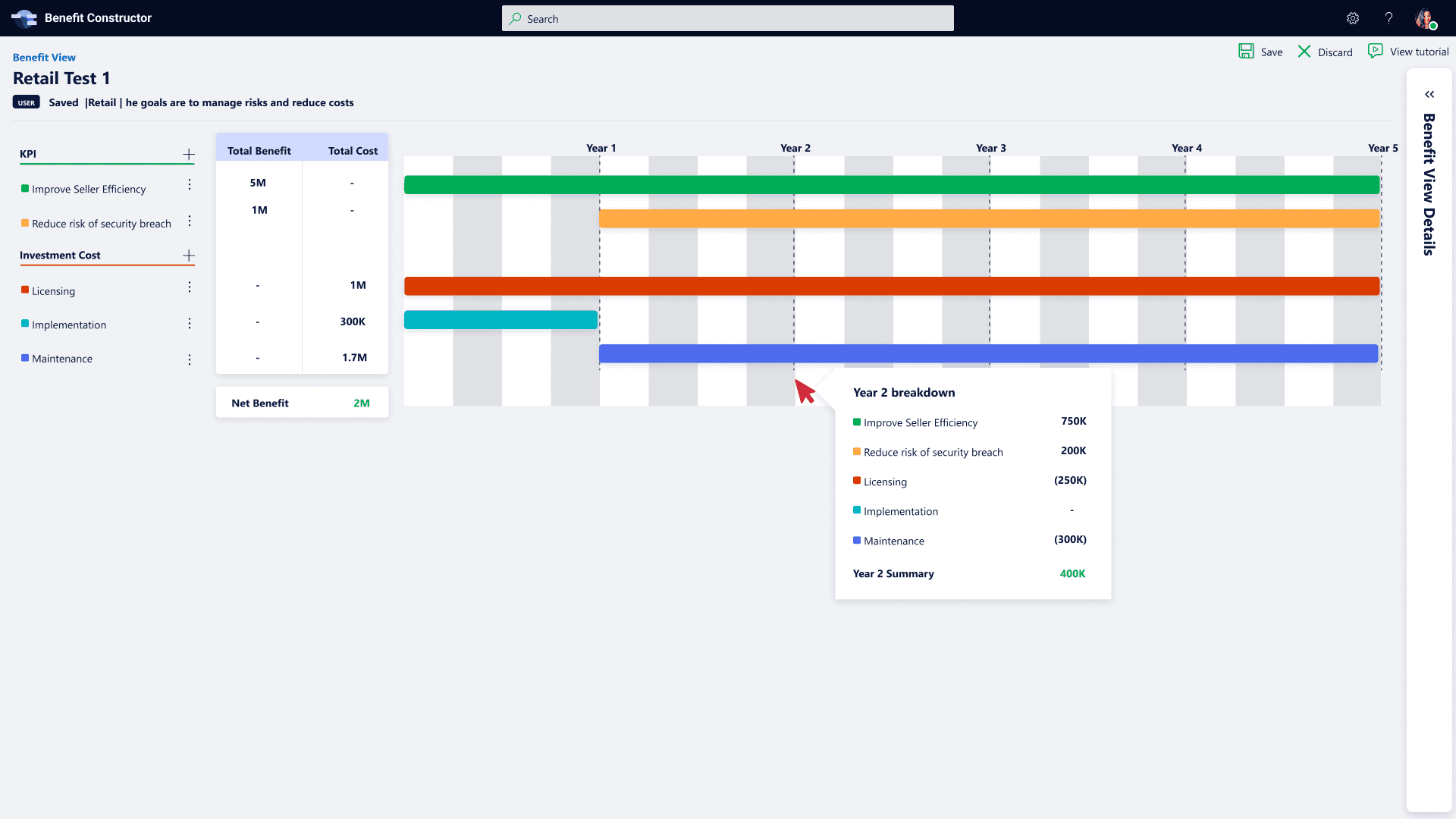The width and height of the screenshot is (1456, 819).
Task: Click the Discard X icon
Action: coord(1304,52)
